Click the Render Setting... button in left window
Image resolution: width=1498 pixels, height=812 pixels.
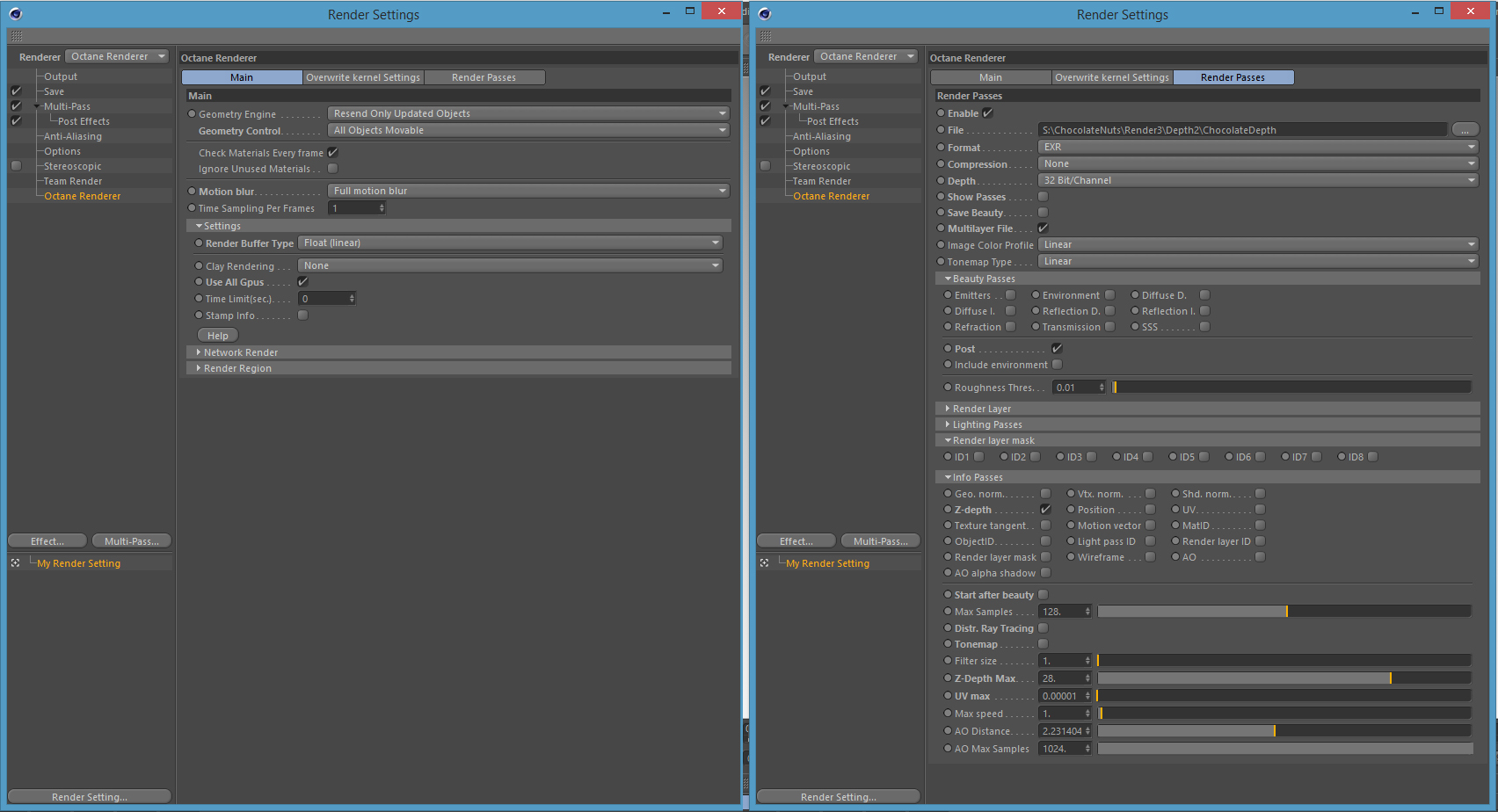[x=90, y=796]
